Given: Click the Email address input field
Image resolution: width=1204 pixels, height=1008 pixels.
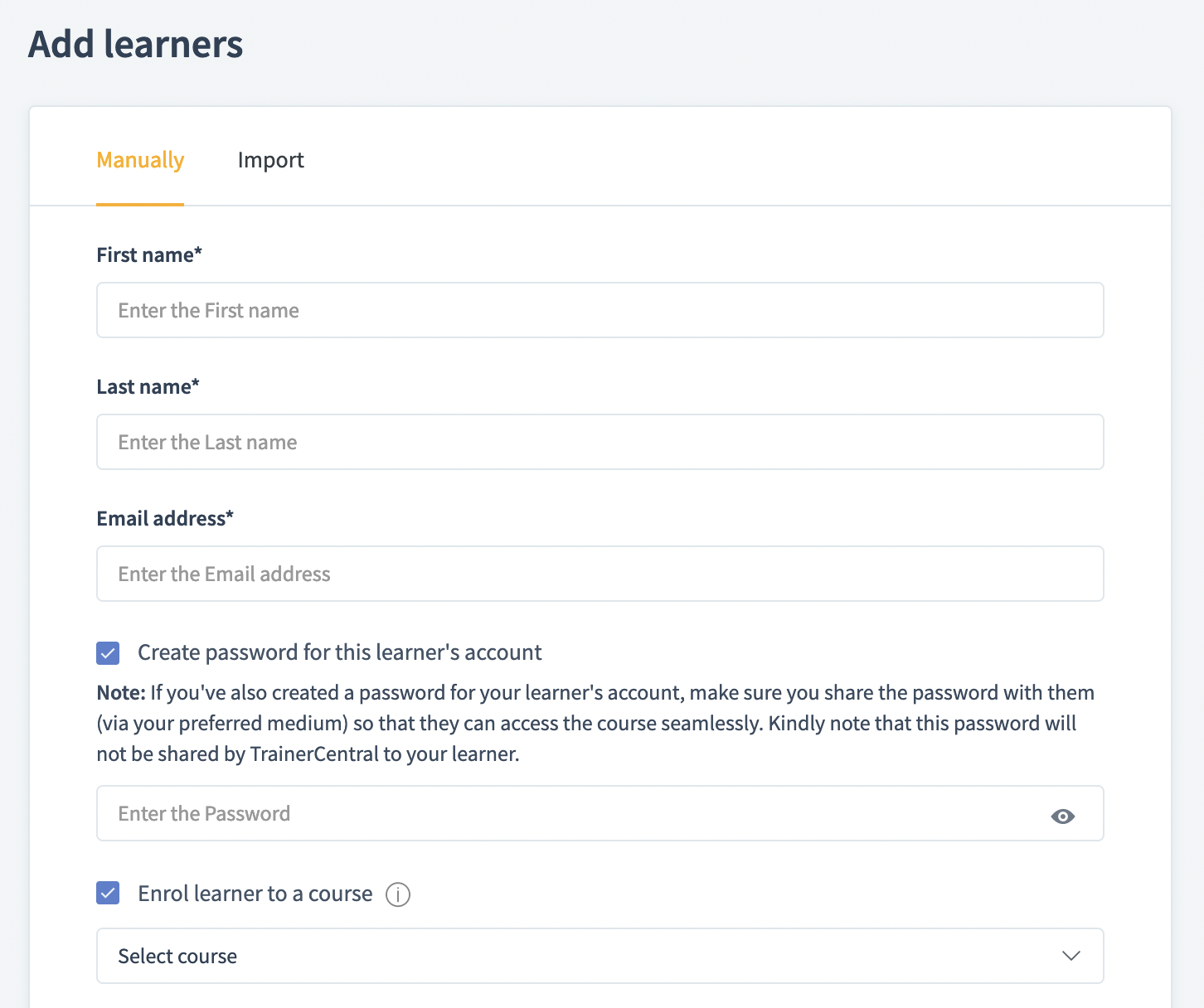Looking at the screenshot, I should click(600, 574).
